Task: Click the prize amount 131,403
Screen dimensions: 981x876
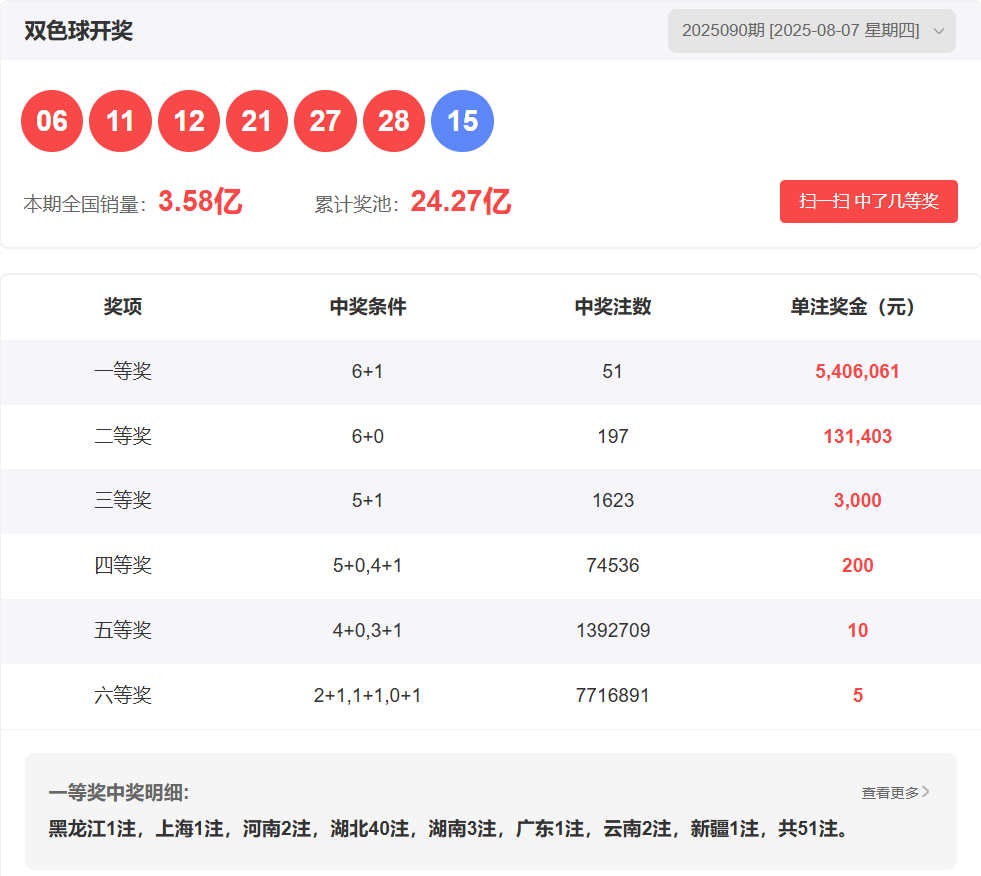Action: pos(858,436)
